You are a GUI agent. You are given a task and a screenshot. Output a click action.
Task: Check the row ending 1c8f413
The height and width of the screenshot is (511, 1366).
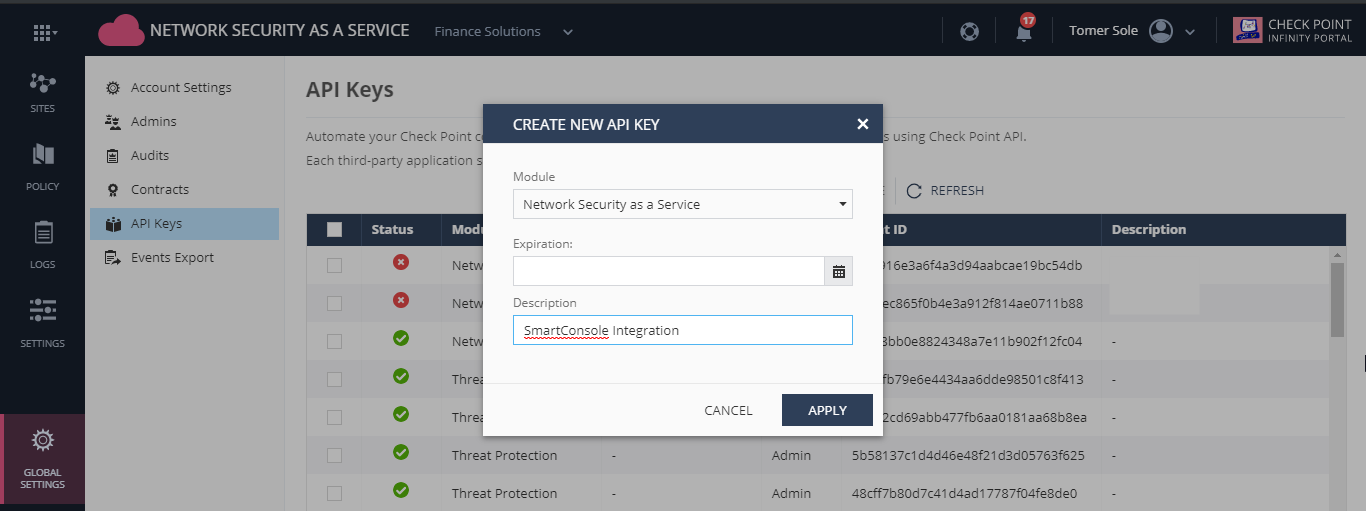[x=334, y=379]
